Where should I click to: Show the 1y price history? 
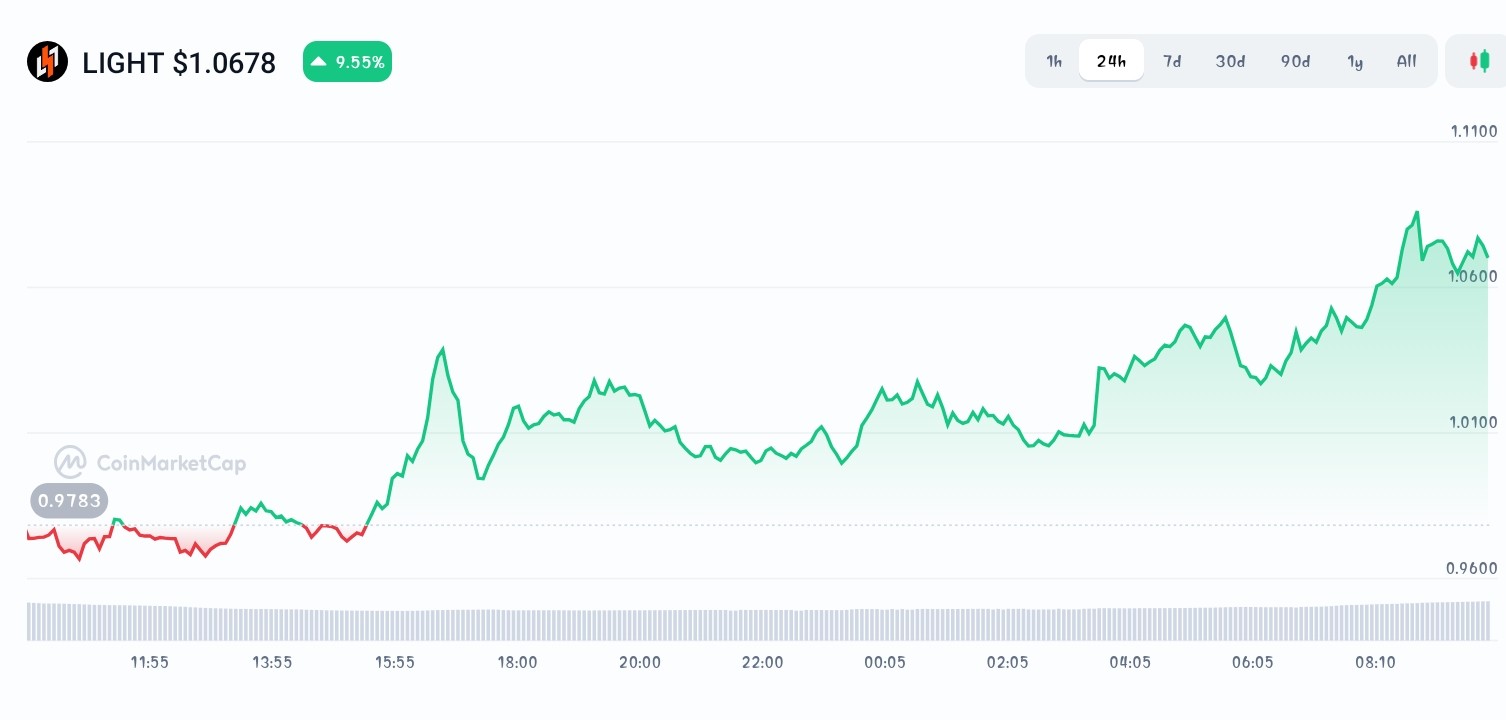(x=1355, y=61)
